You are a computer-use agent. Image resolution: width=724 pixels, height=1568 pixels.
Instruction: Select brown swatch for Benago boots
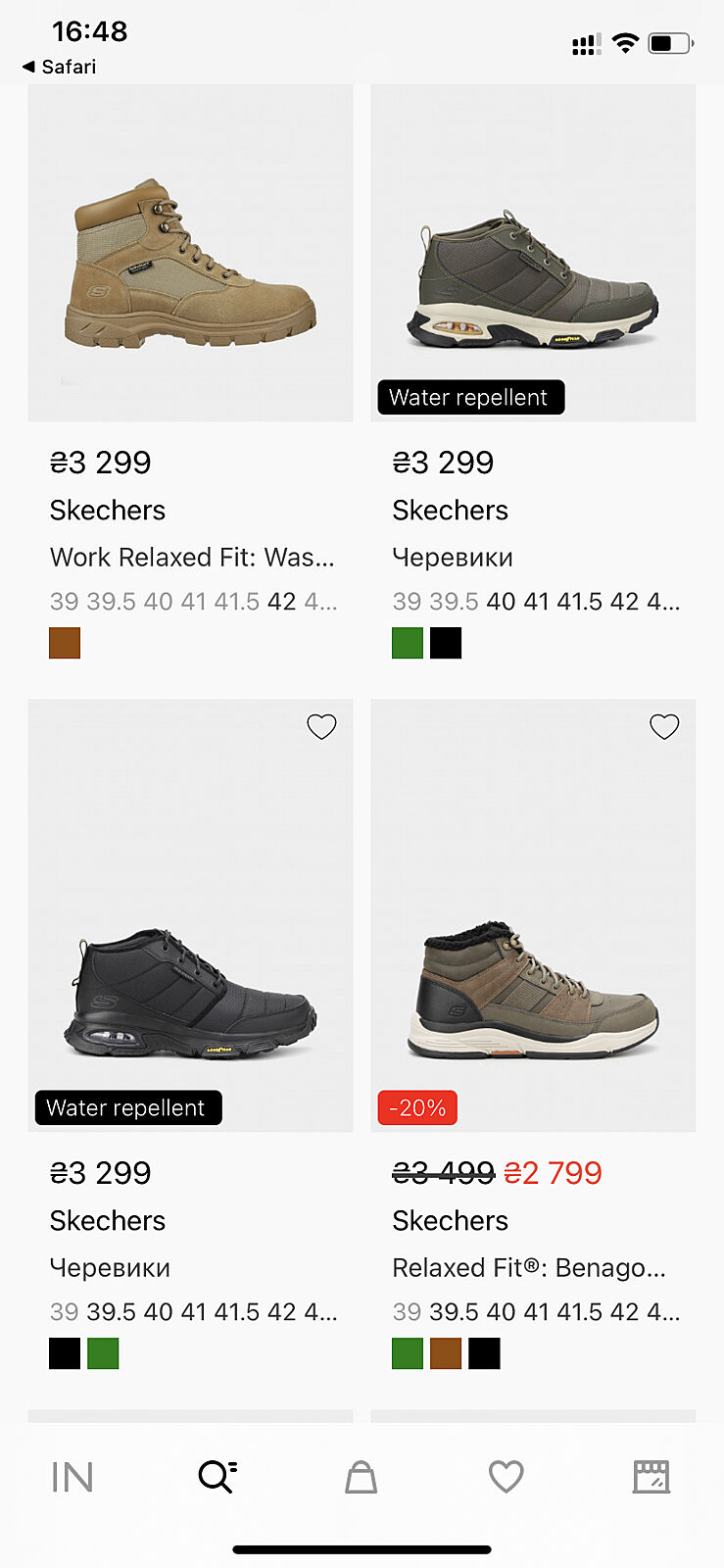tap(446, 1353)
